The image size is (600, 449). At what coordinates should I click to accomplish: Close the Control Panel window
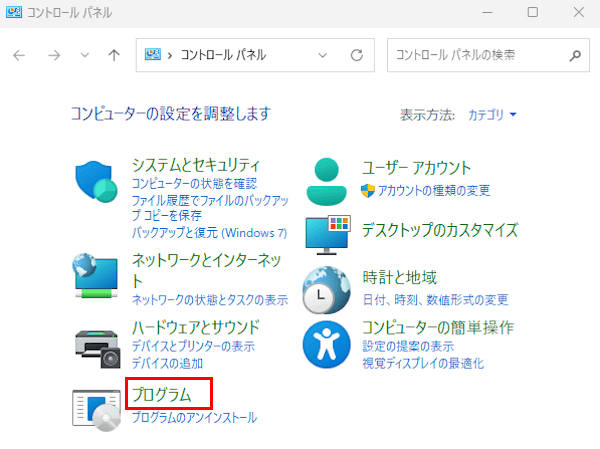click(x=579, y=12)
